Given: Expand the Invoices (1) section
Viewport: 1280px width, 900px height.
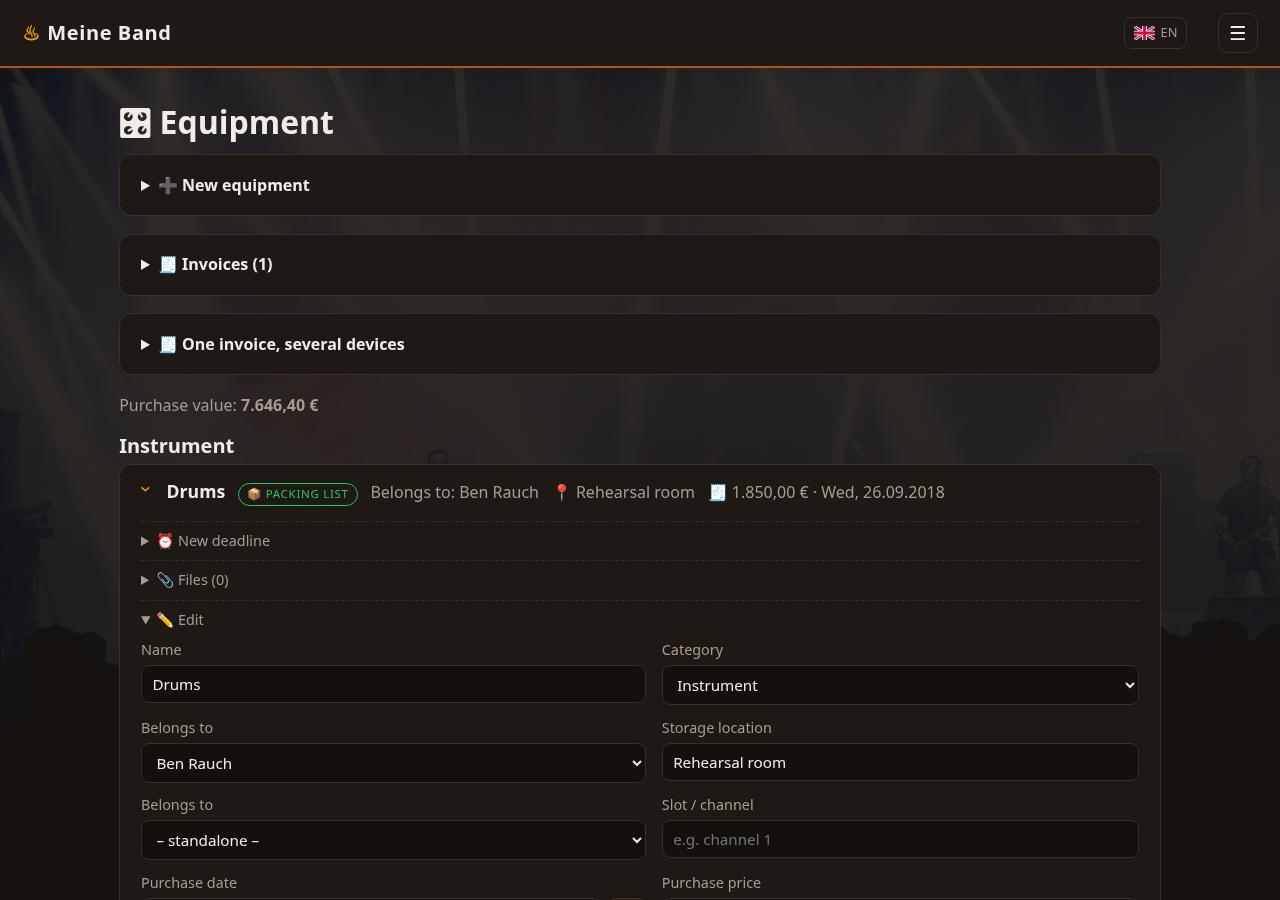Looking at the screenshot, I should coord(640,264).
